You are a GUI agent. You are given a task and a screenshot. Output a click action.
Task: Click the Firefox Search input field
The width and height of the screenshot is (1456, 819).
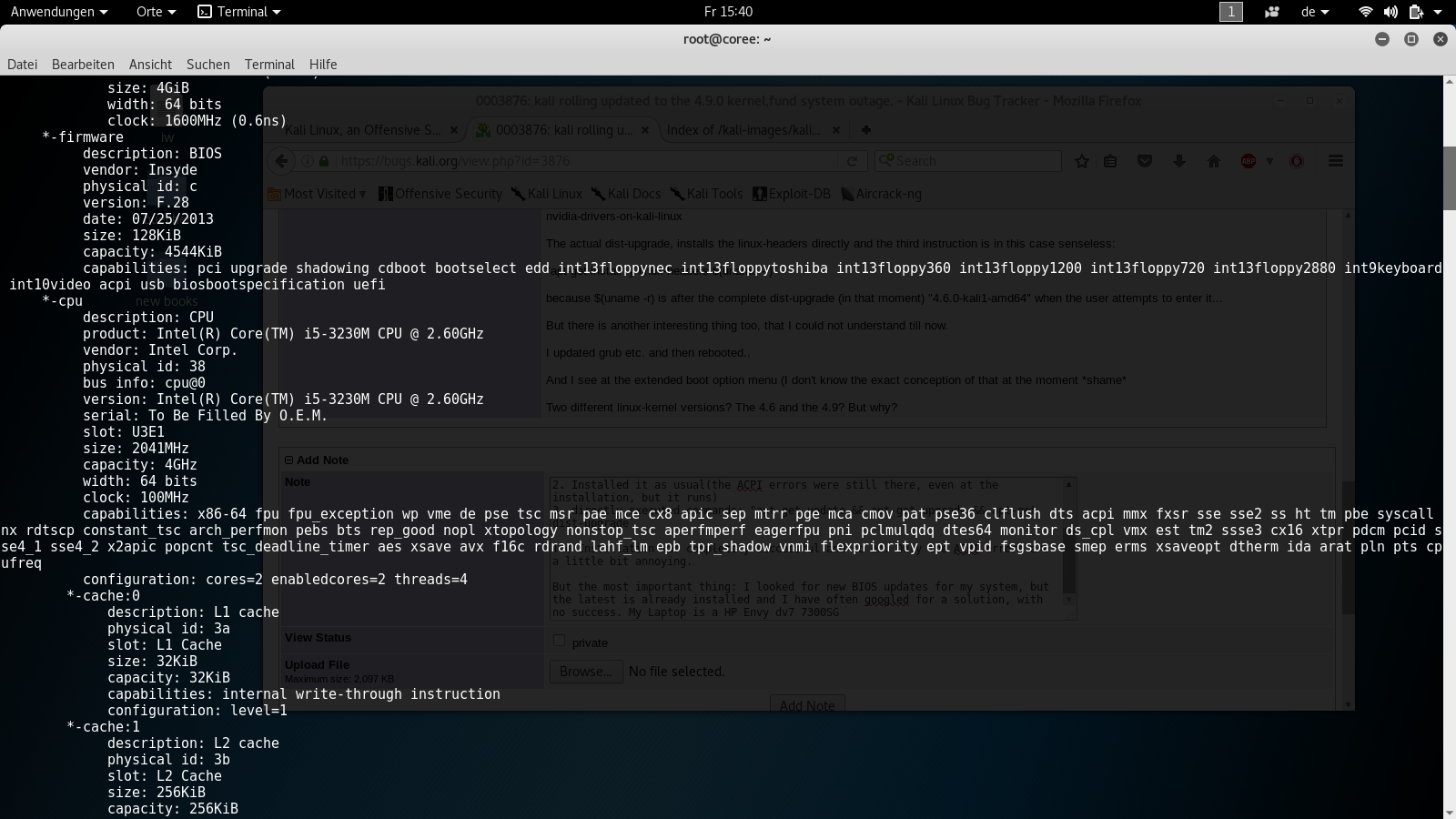974,161
